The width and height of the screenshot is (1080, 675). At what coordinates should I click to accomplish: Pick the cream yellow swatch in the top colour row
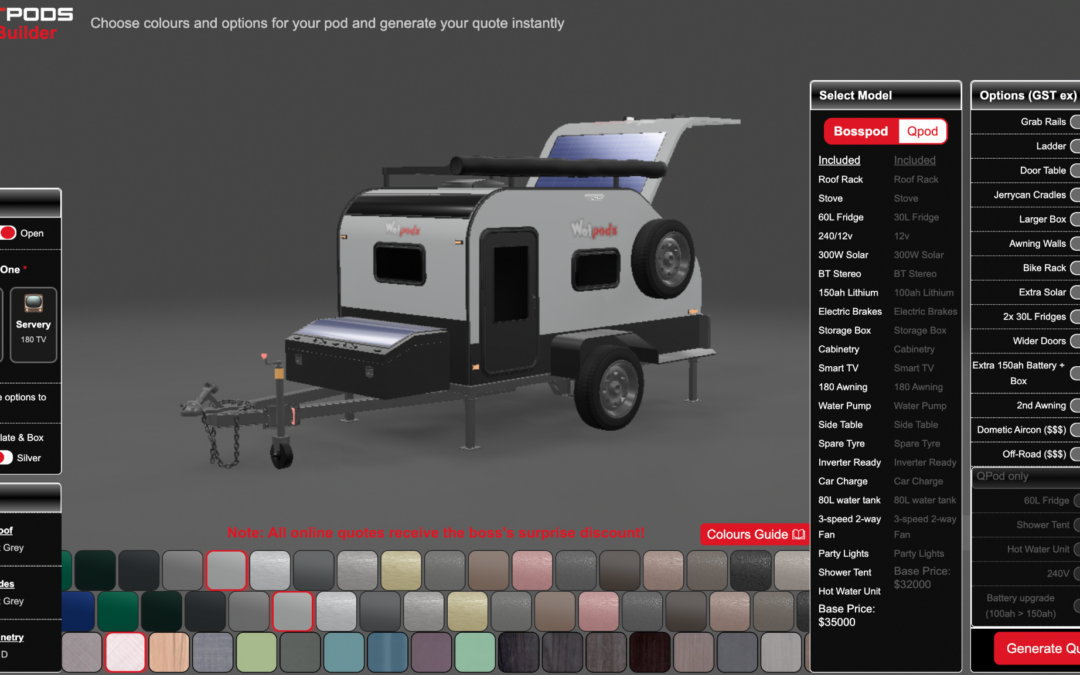point(401,570)
